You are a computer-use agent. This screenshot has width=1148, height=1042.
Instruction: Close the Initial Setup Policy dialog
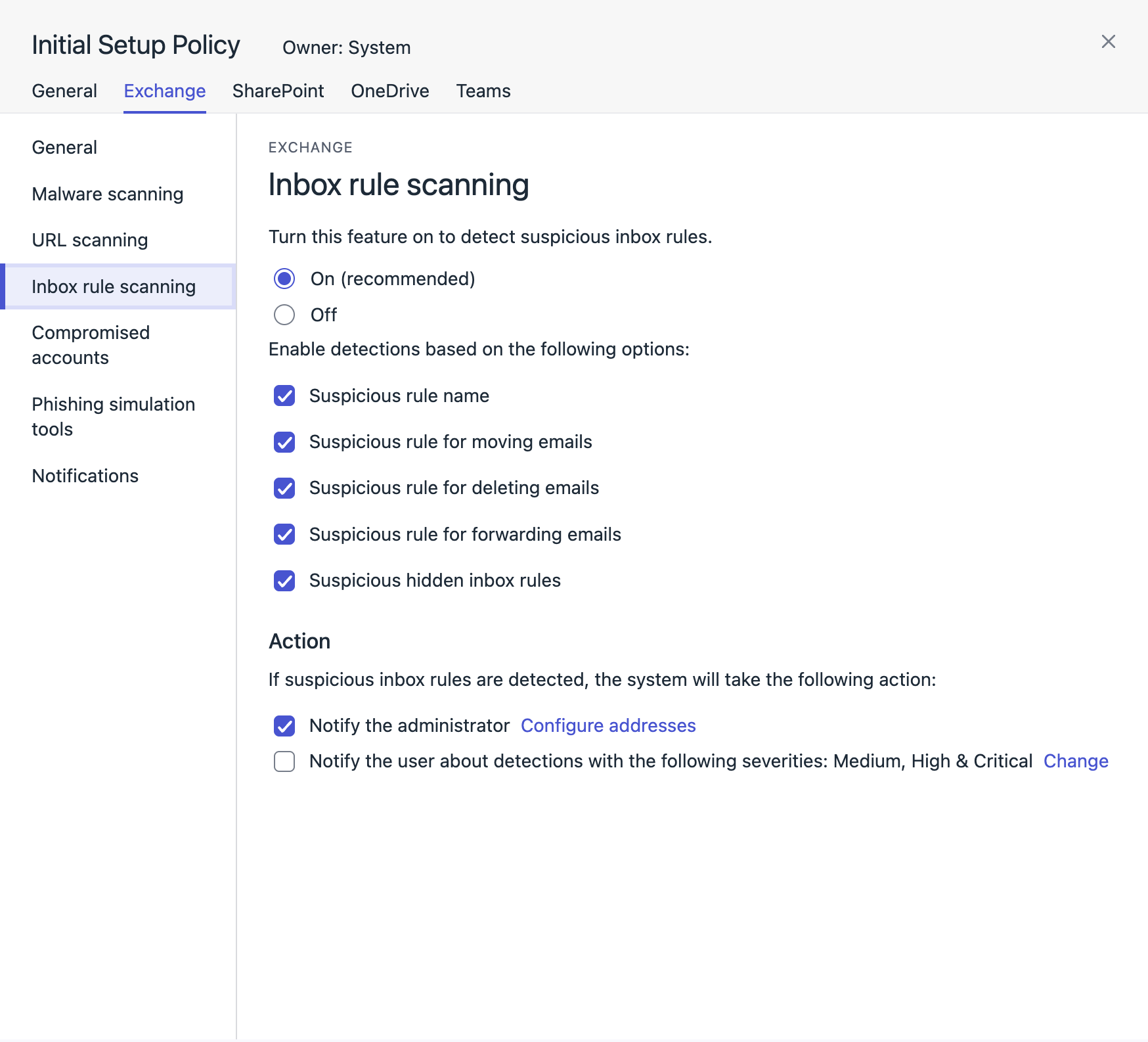click(x=1108, y=42)
